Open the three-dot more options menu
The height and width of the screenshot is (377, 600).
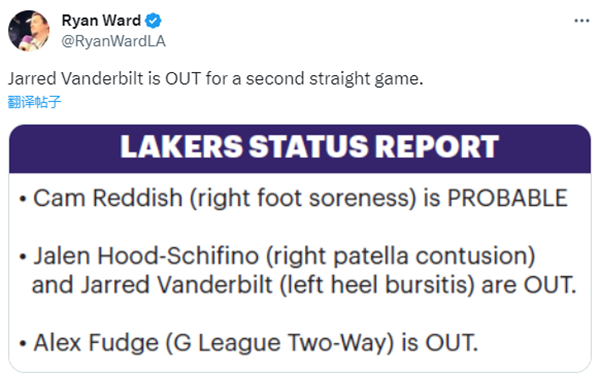tap(581, 21)
